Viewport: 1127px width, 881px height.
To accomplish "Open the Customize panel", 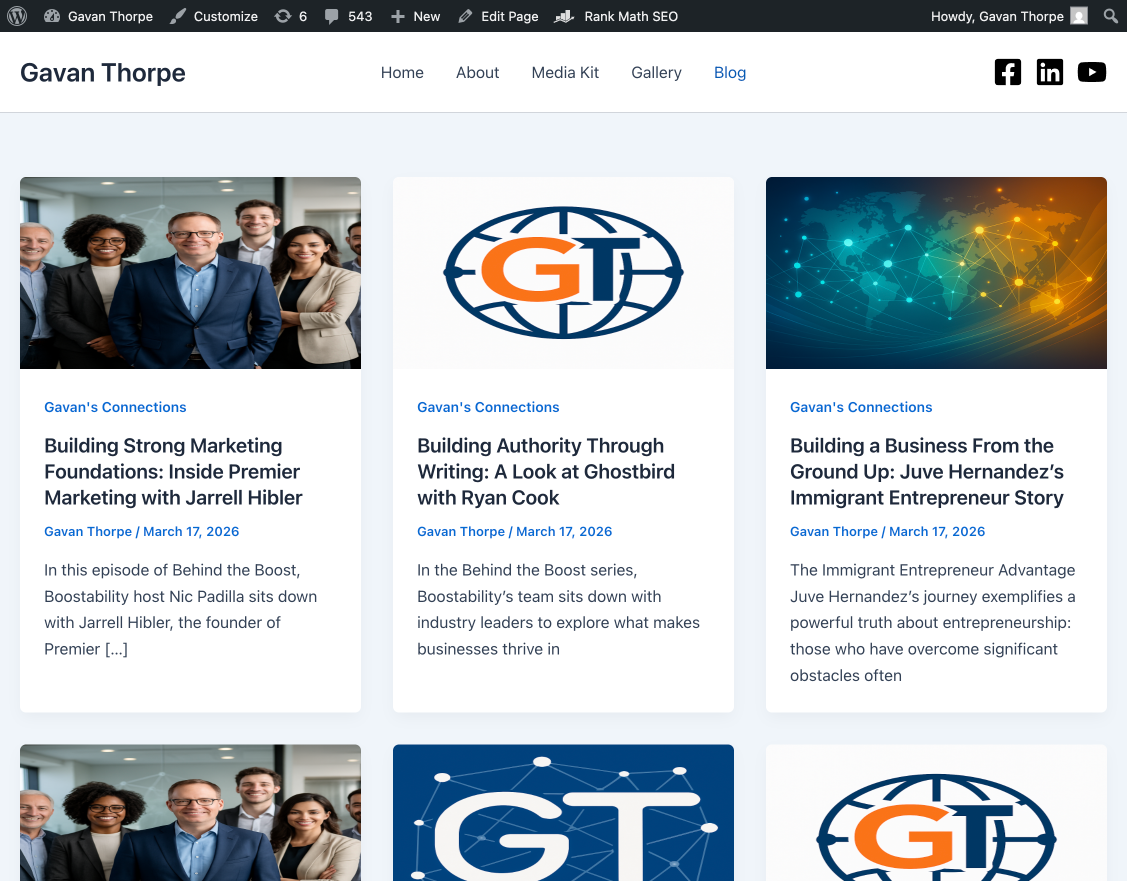I will (225, 16).
